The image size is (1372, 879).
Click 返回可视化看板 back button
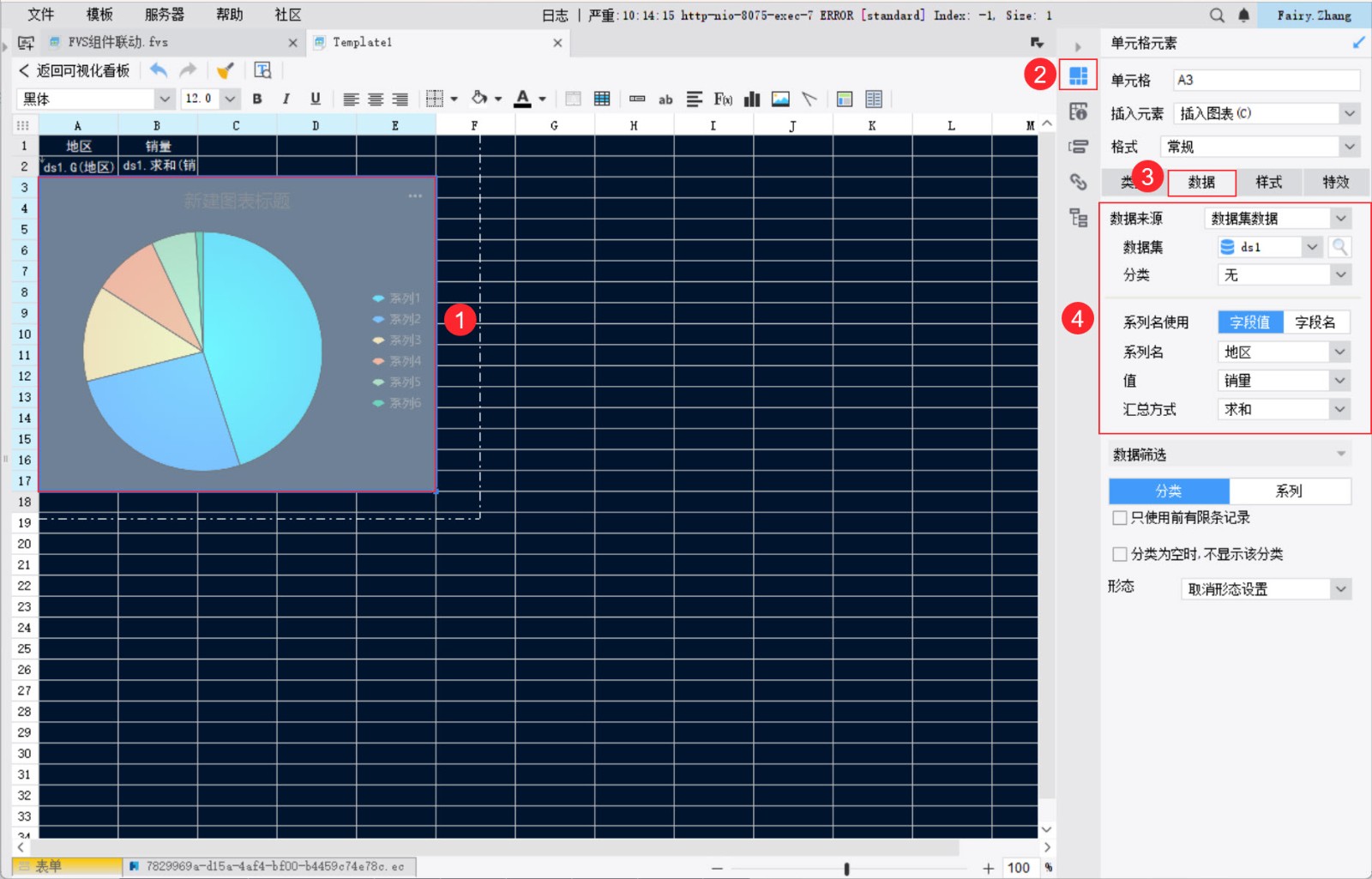coord(75,70)
